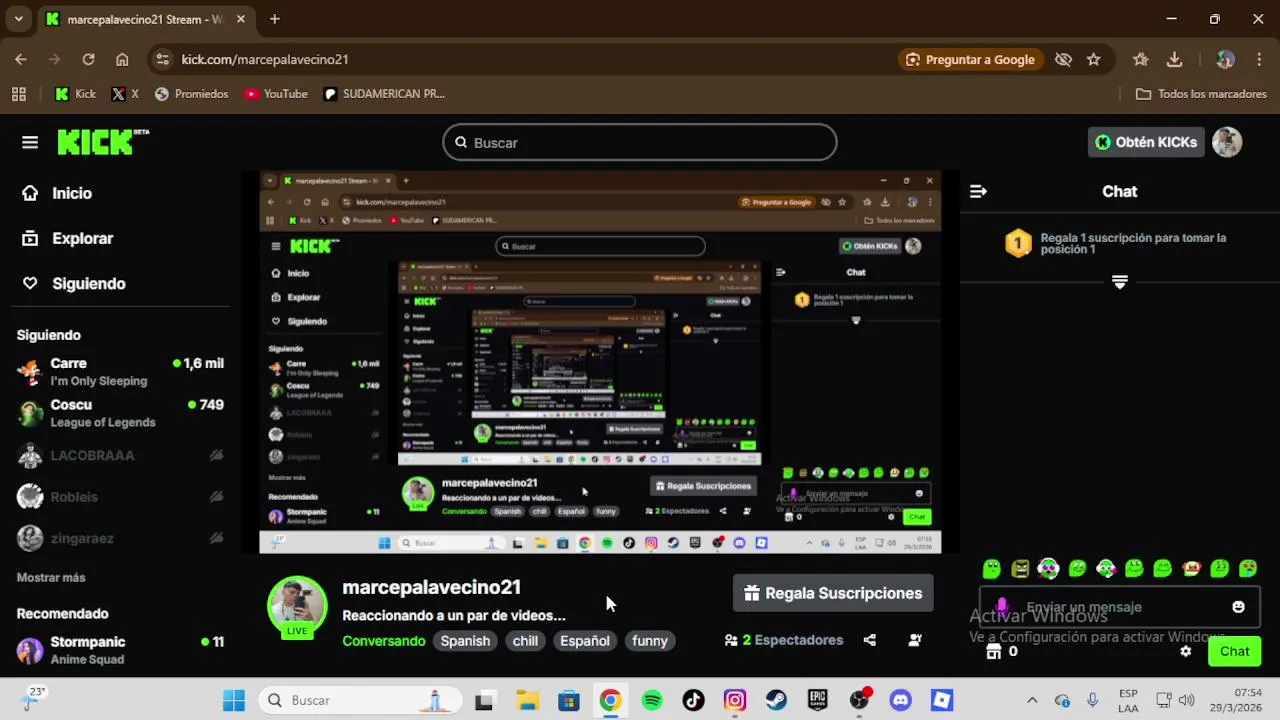Reload the page in Chrome
The width and height of the screenshot is (1280, 720).
coord(88,59)
